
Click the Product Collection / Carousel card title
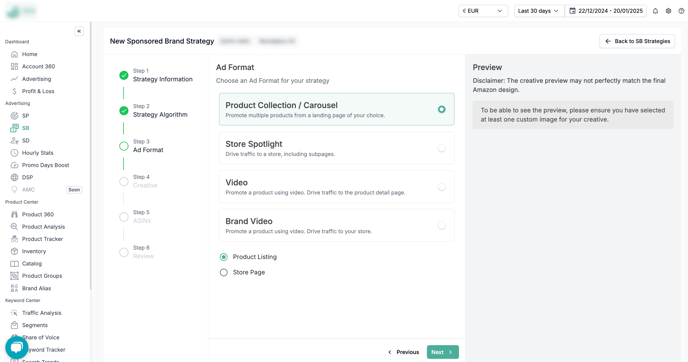click(282, 105)
